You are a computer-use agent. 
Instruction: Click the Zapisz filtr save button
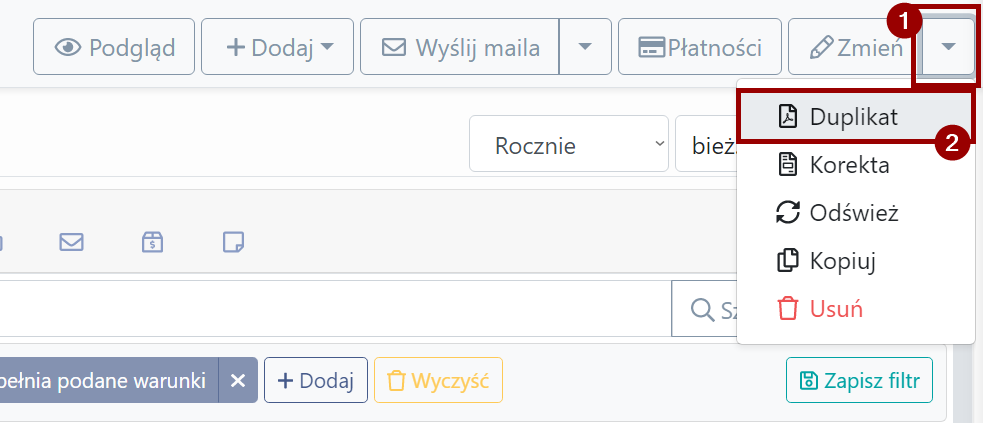point(859,380)
